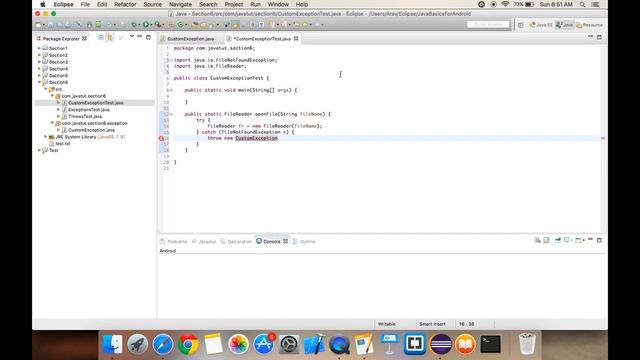Maximize the Package Explorer panel

pyautogui.click(x=148, y=38)
